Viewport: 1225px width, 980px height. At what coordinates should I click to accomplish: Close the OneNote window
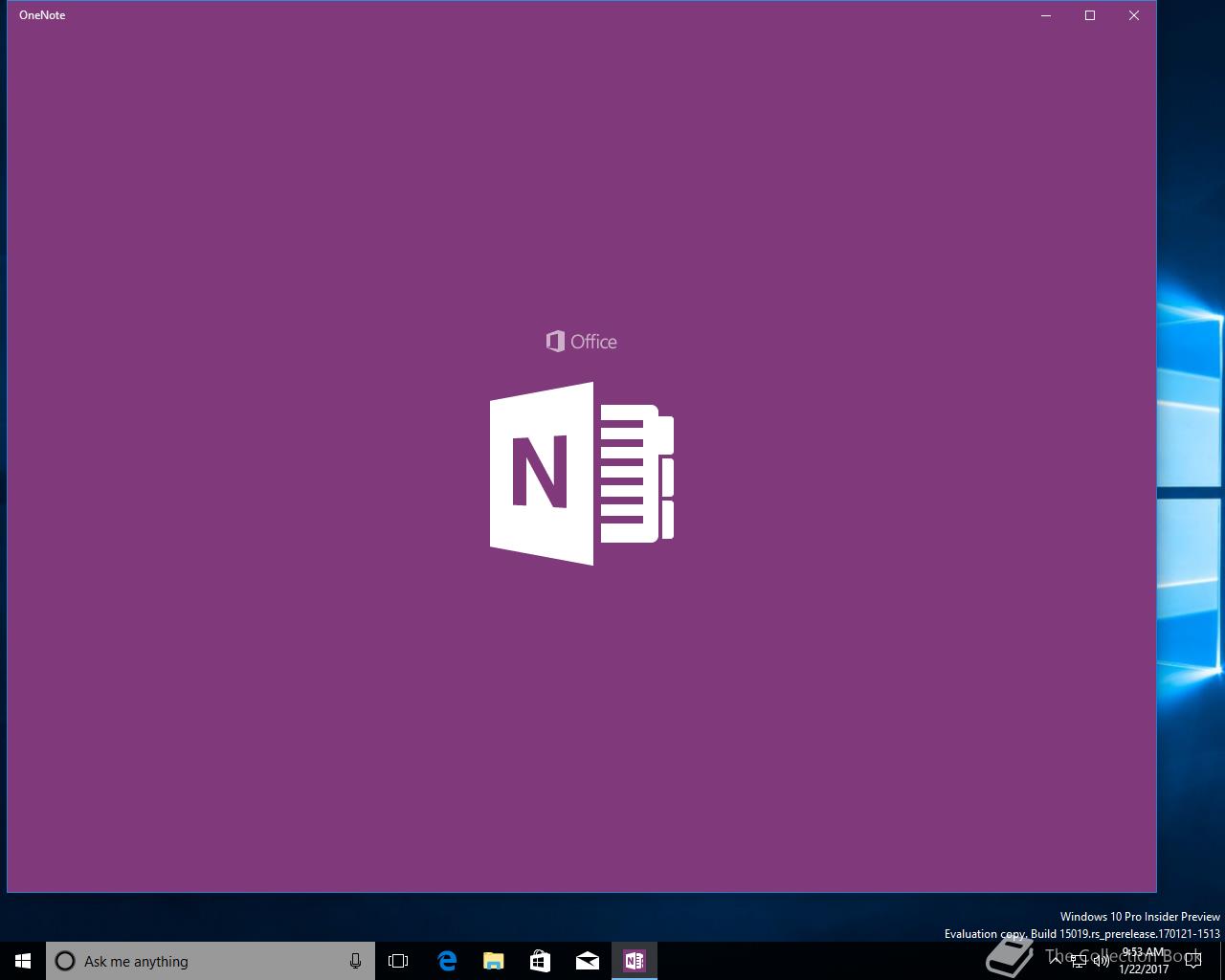pyautogui.click(x=1134, y=15)
